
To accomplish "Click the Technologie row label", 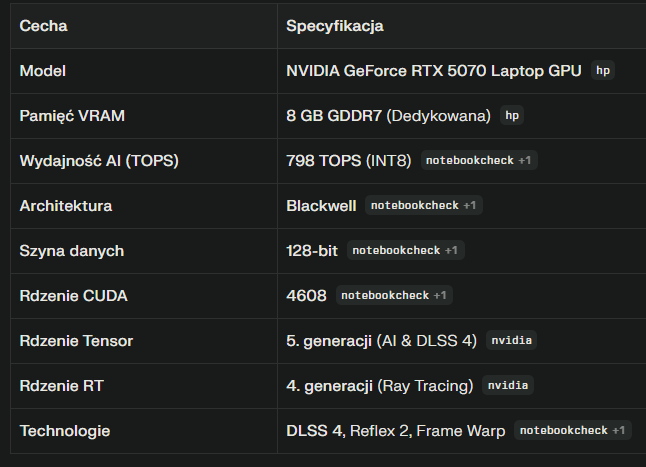I will [x=64, y=431].
